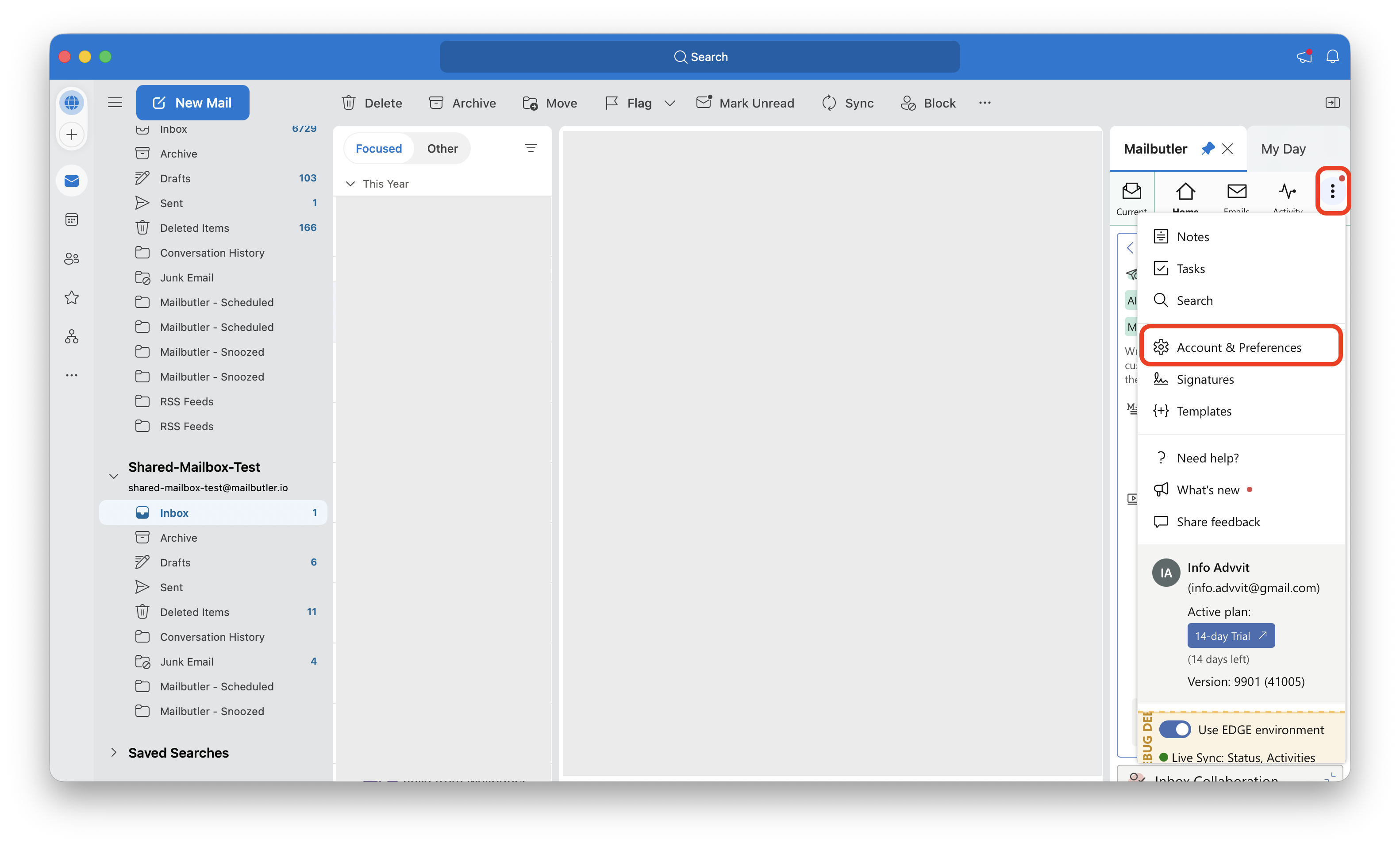This screenshot has width=1400, height=847.
Task: Flag the selected message
Action: click(x=628, y=103)
